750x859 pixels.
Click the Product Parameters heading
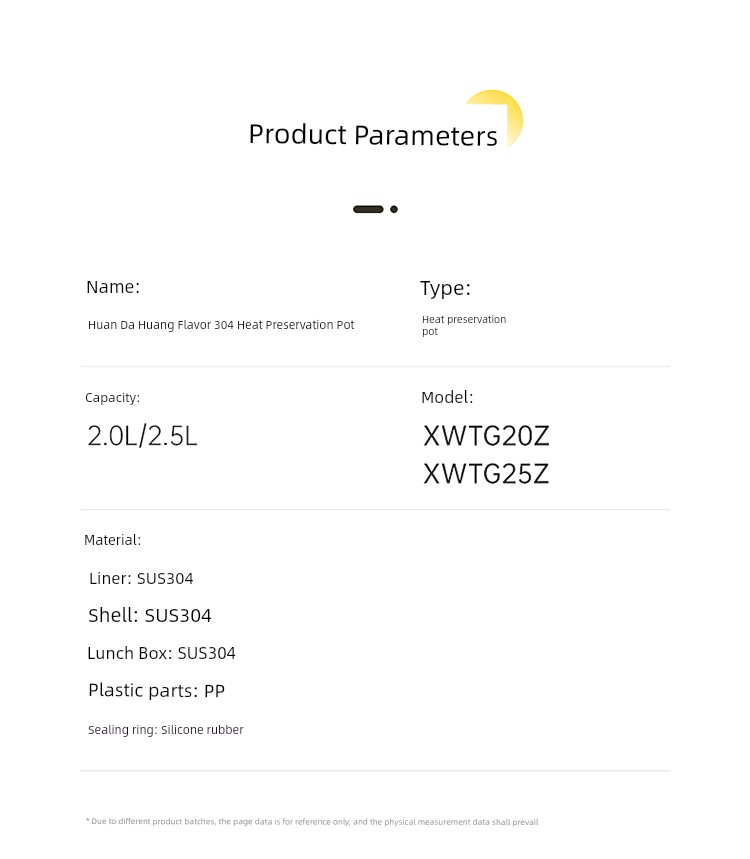(373, 135)
